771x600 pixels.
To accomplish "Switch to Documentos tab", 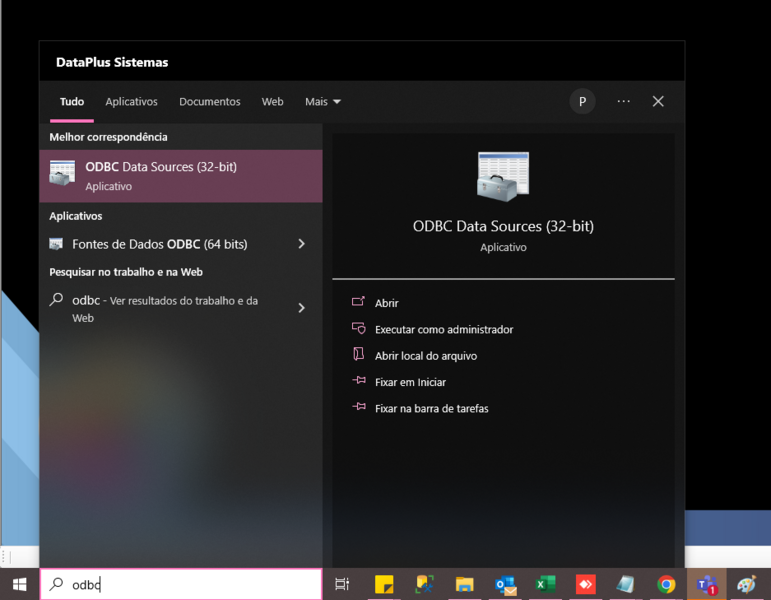I will [x=209, y=102].
